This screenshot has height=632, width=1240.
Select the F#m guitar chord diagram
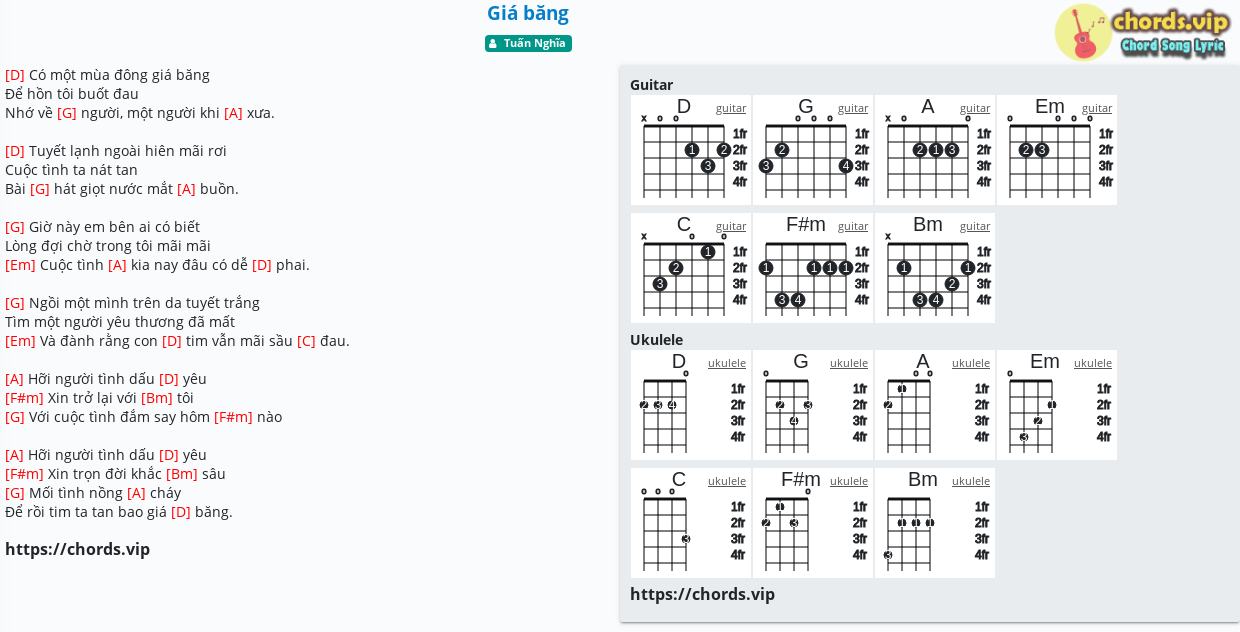coord(813,268)
